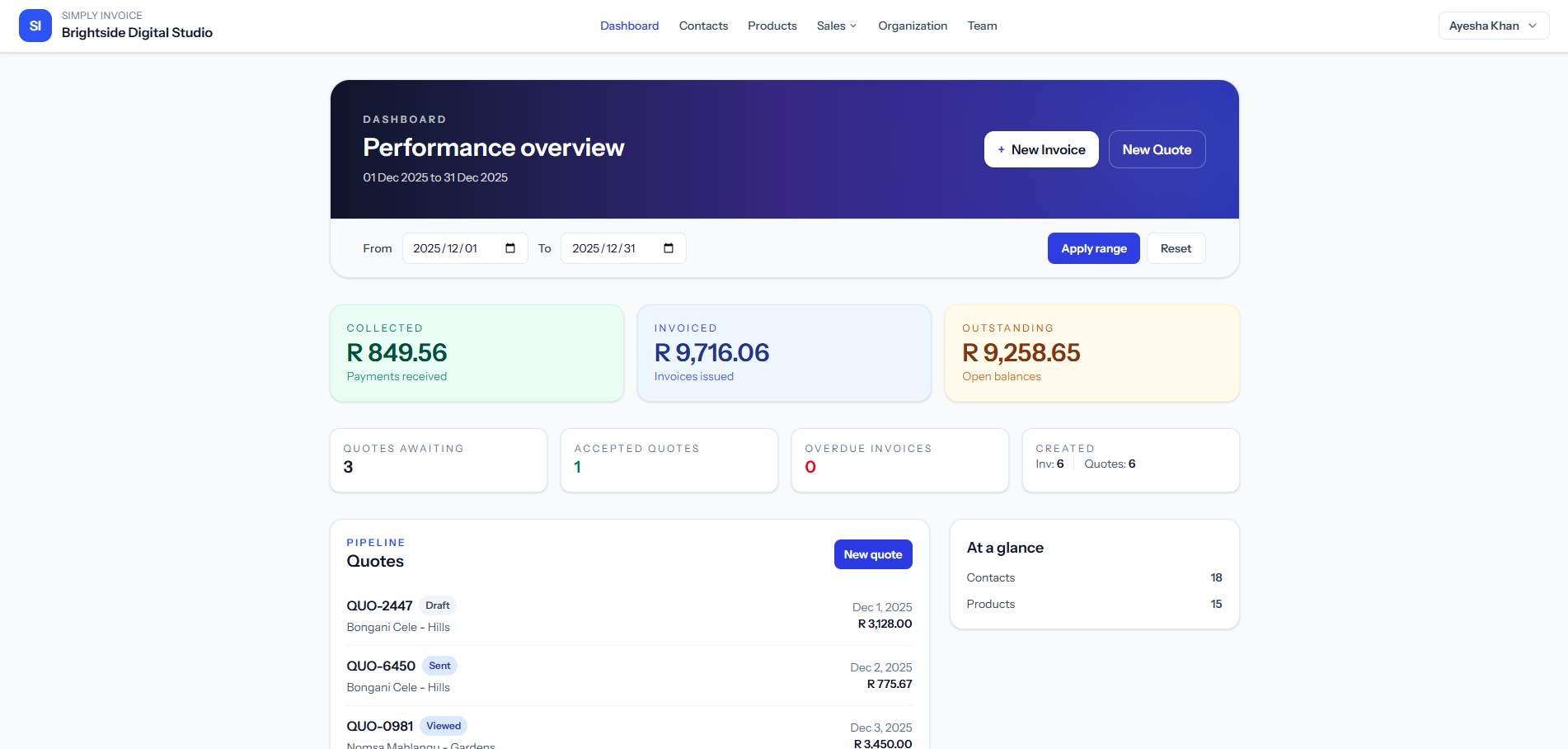1568x749 pixels.
Task: Click the contacts count 18
Action: pyautogui.click(x=1216, y=577)
